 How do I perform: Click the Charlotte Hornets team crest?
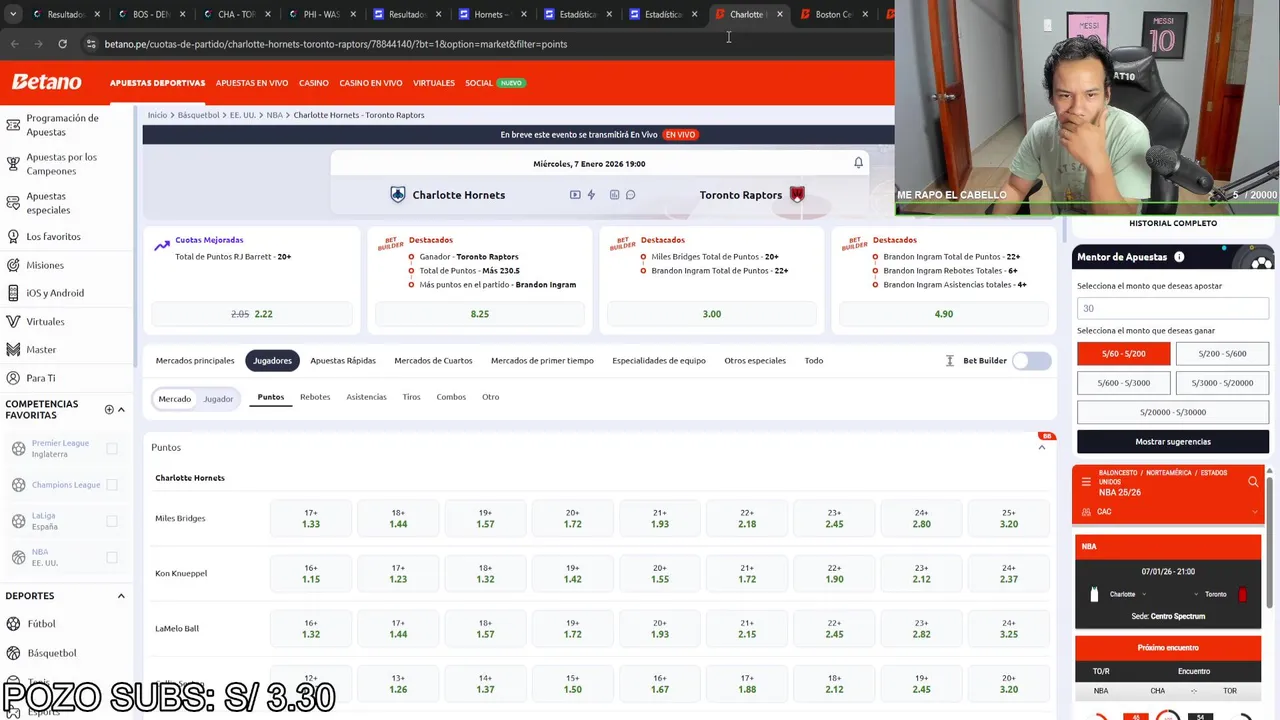pos(398,195)
